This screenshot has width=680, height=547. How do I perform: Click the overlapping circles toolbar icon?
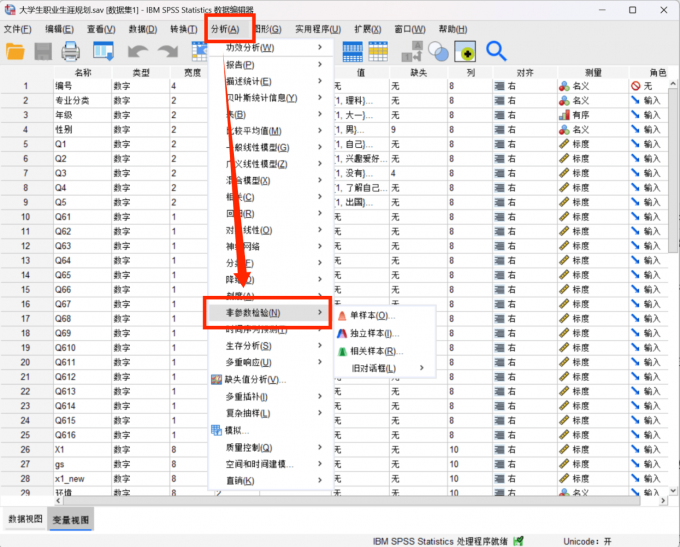(438, 52)
